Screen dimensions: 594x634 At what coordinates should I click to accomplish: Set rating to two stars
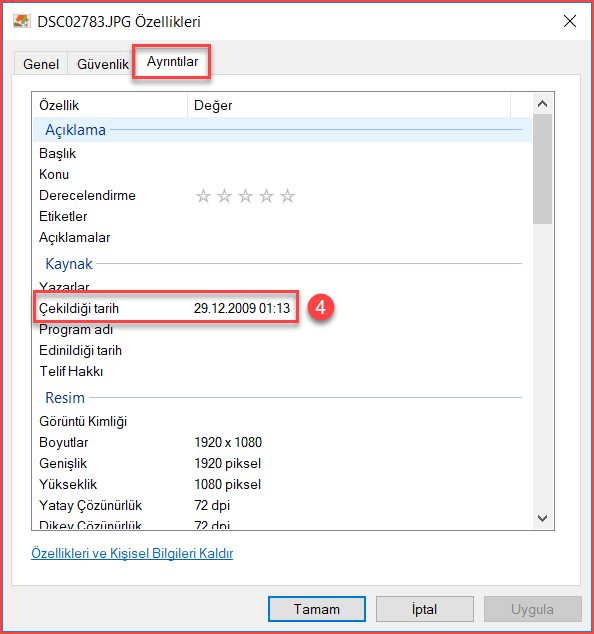point(224,196)
